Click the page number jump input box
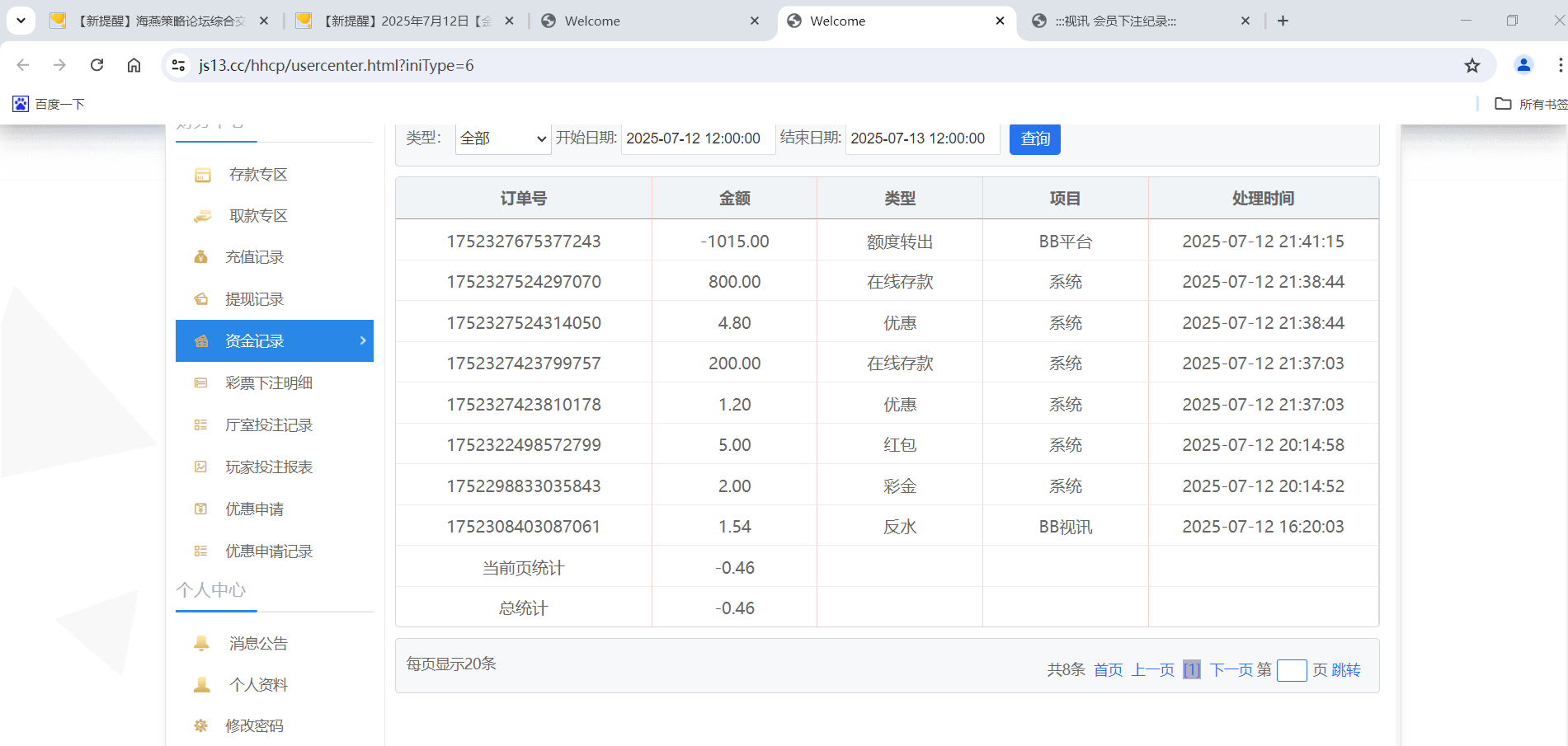 pos(1292,669)
